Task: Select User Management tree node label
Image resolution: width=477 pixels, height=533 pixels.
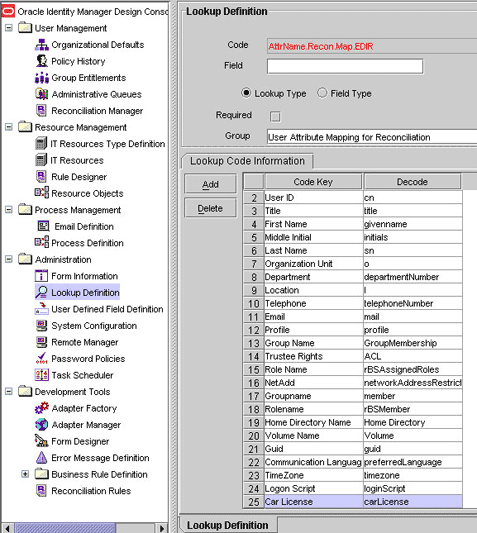Action: (70, 28)
